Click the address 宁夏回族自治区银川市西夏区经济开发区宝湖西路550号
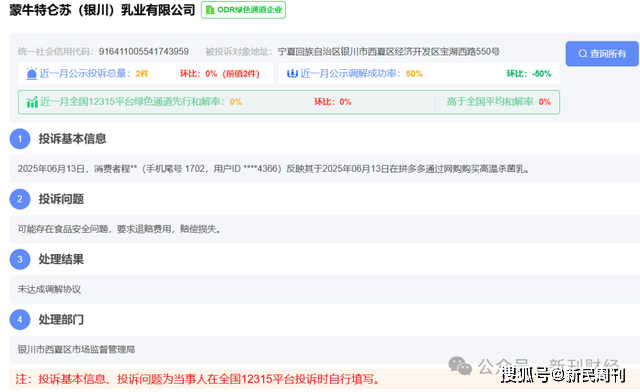640x392 pixels. tap(389, 51)
